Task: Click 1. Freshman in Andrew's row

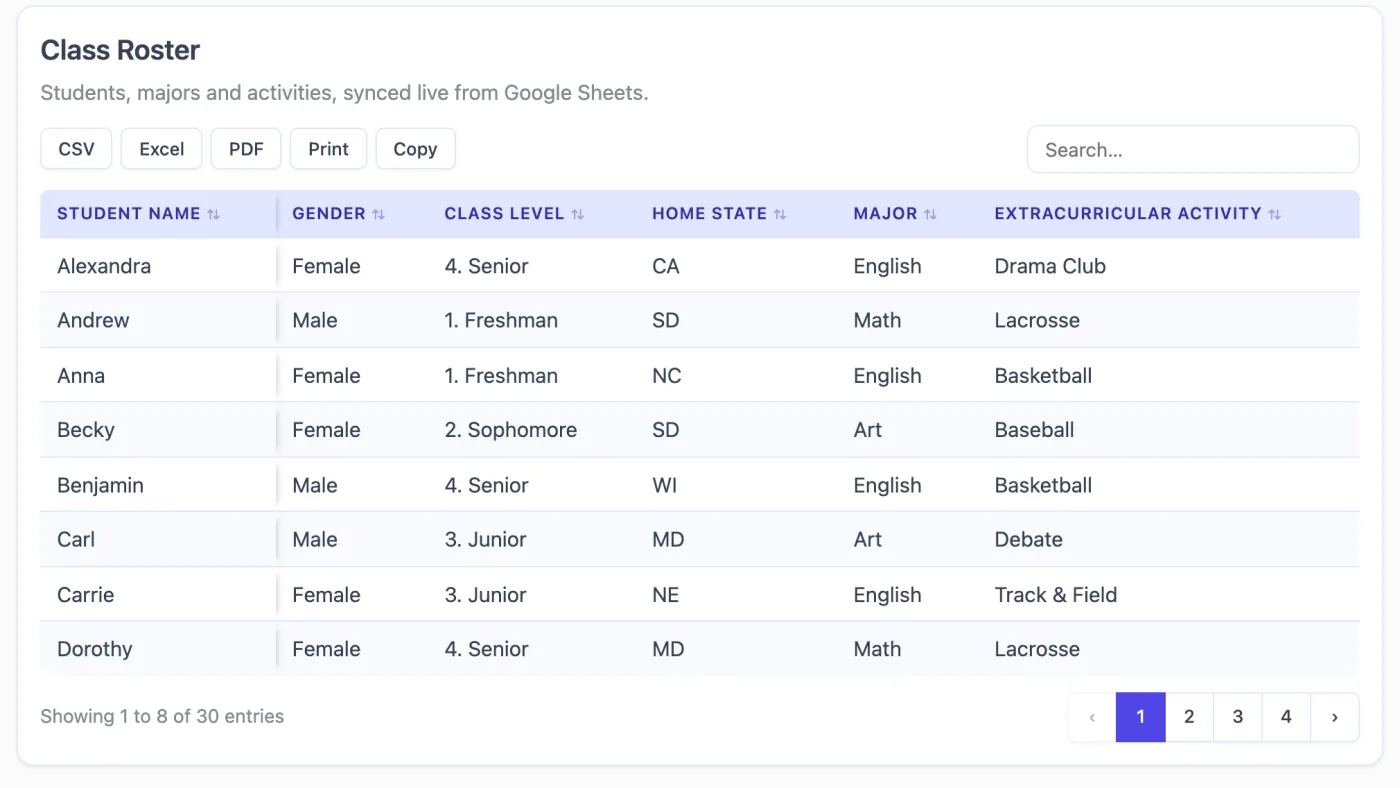Action: click(501, 321)
